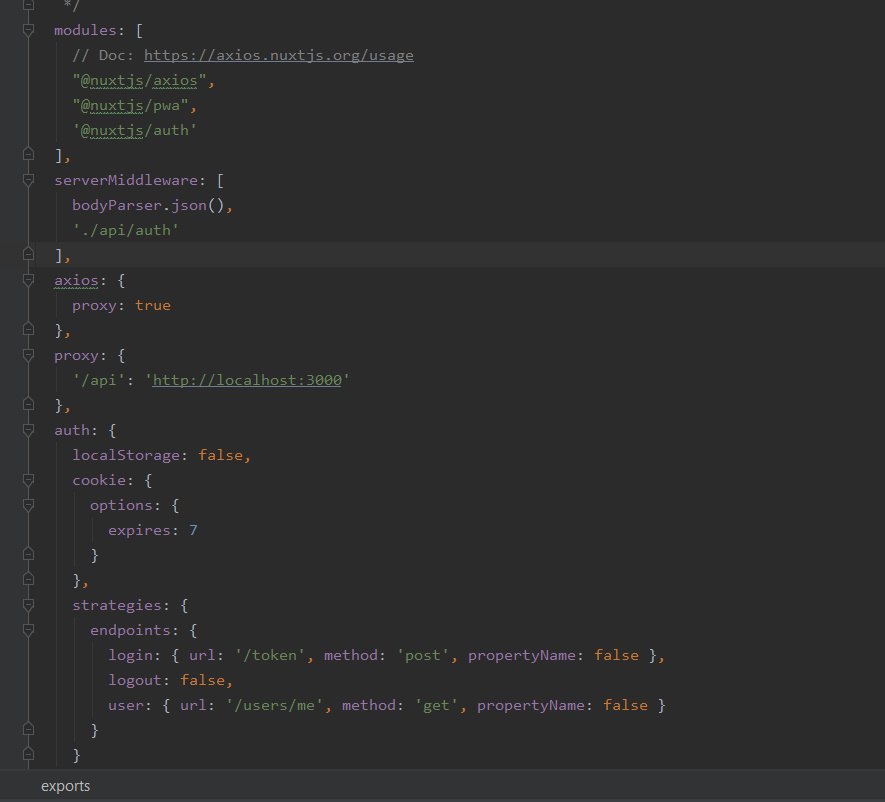
Task: Click the 'endpoints' property key
Action: (x=130, y=630)
